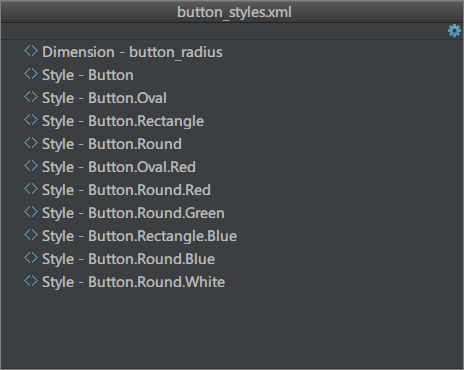Click the XML tag icon beside button_radius

tap(31, 51)
